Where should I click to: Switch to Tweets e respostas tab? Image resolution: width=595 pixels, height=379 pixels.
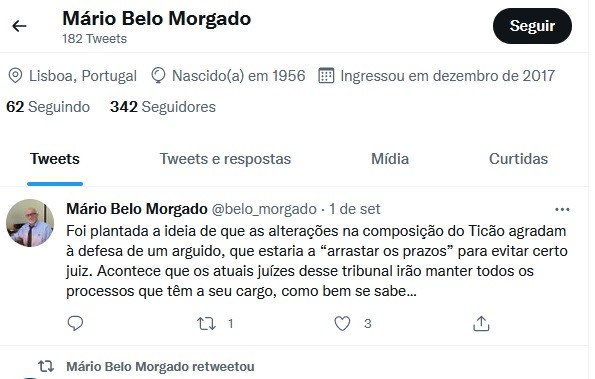click(x=225, y=159)
